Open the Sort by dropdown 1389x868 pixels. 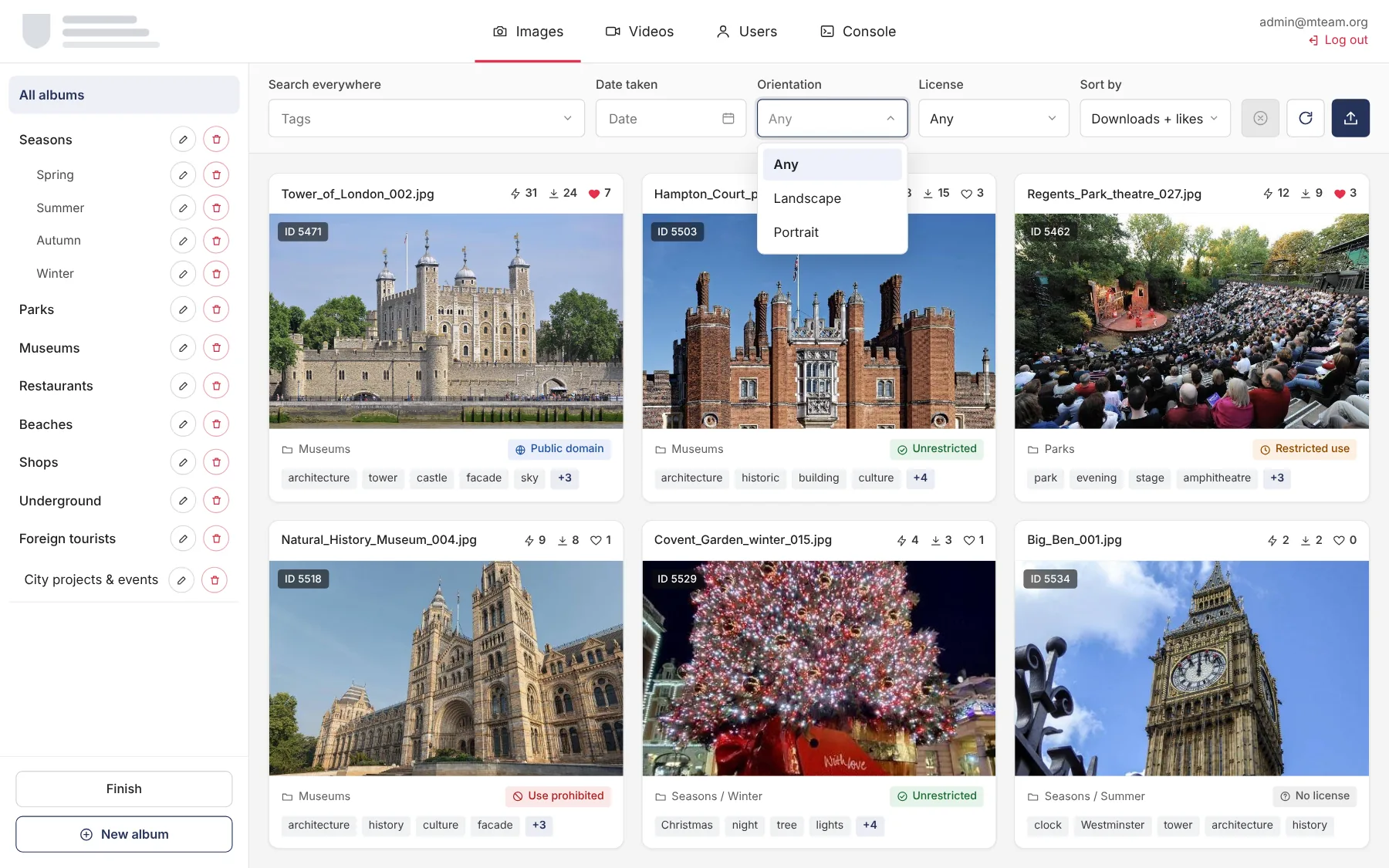pyautogui.click(x=1154, y=118)
